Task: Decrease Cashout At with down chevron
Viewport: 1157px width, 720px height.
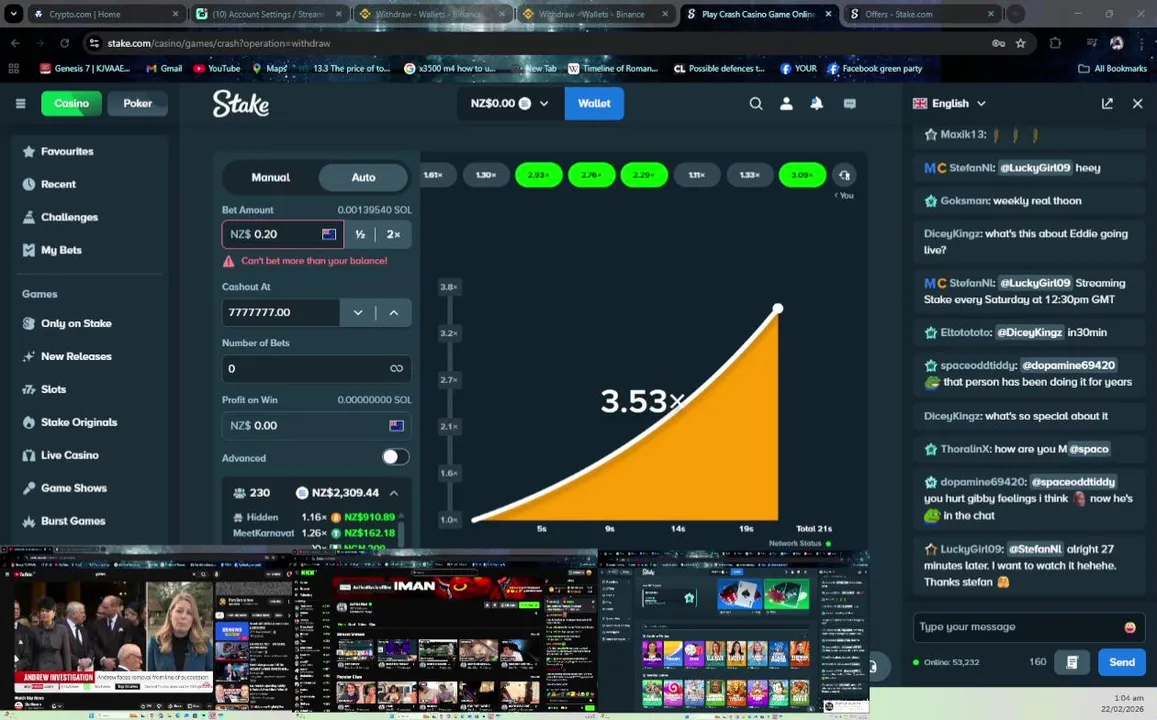Action: [x=358, y=313]
